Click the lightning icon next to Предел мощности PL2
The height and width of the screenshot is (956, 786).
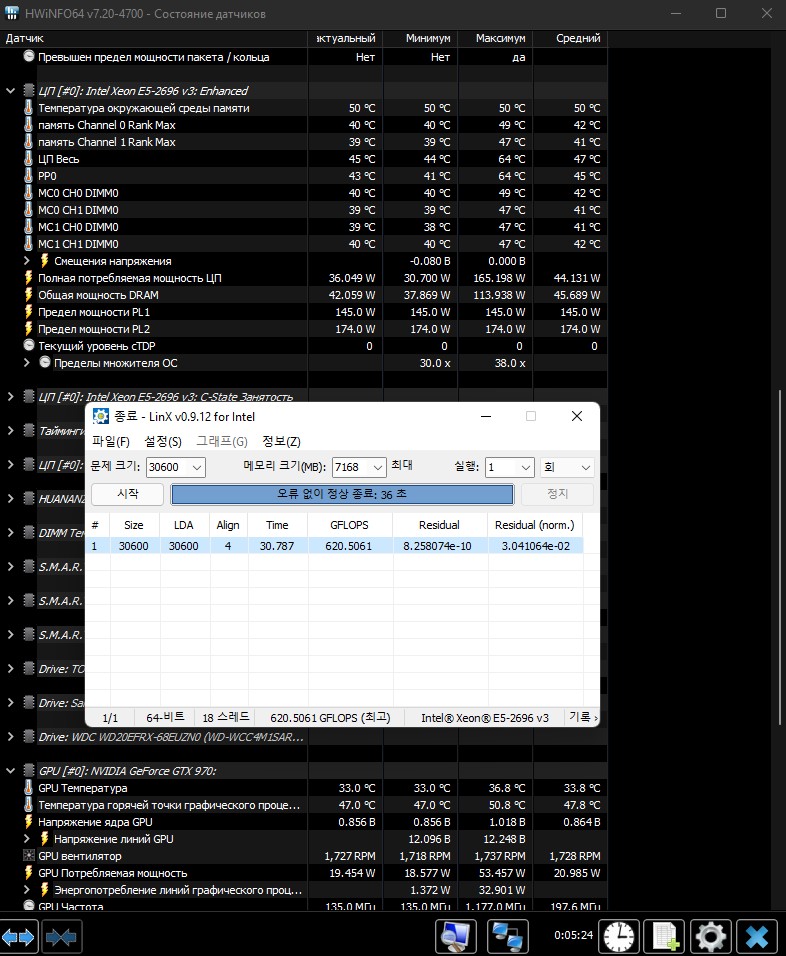click(x=28, y=329)
